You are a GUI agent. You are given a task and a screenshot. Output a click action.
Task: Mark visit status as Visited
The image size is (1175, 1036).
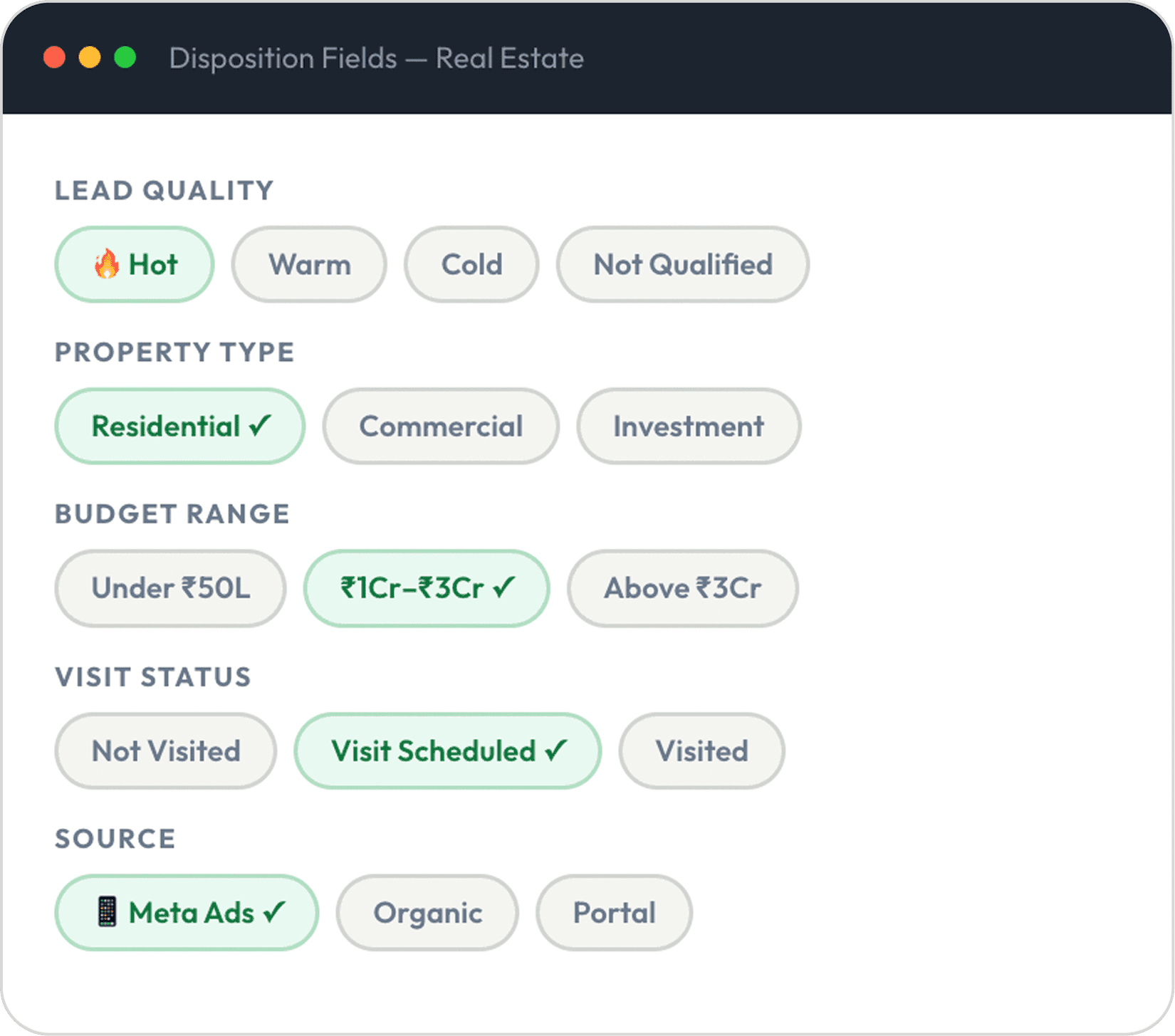701,751
